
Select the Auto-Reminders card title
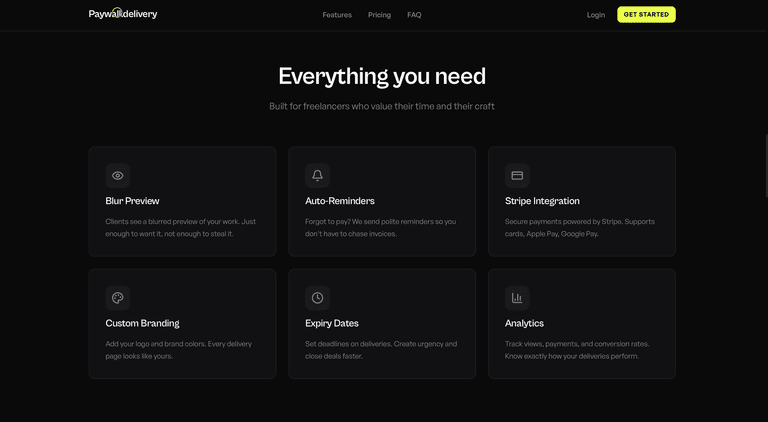pyautogui.click(x=340, y=201)
